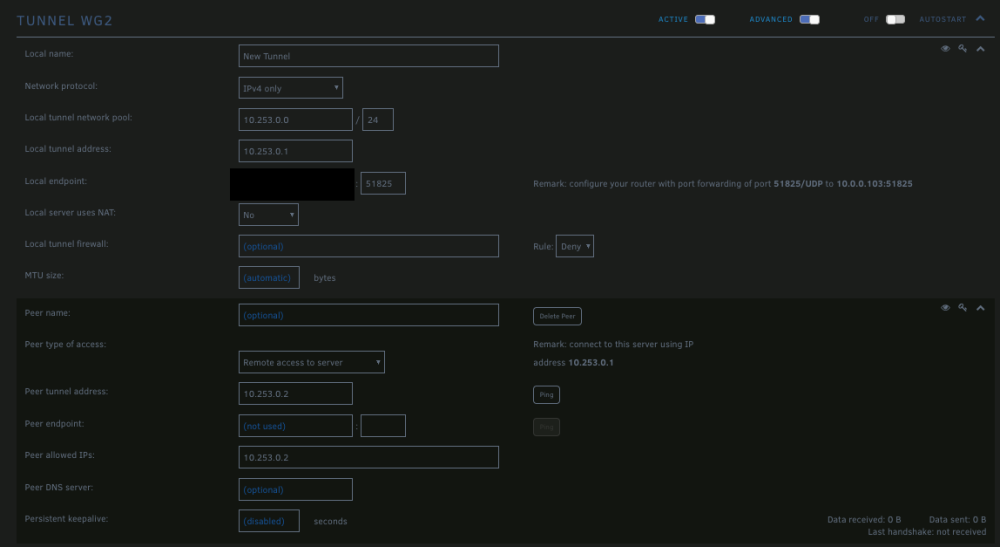Edit the Peer tunnel address field

tap(295, 393)
